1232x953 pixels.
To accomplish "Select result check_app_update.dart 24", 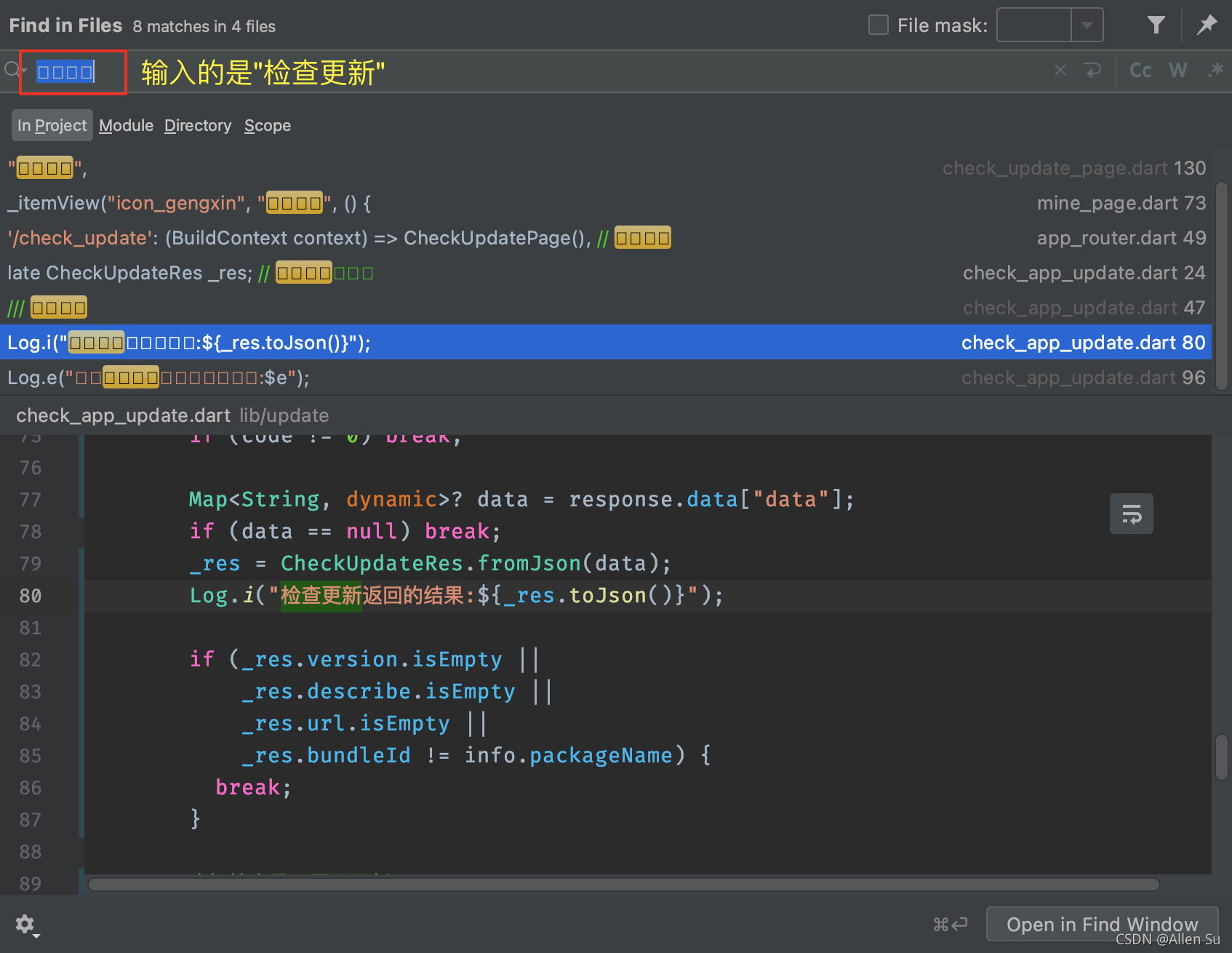I will pos(606,273).
